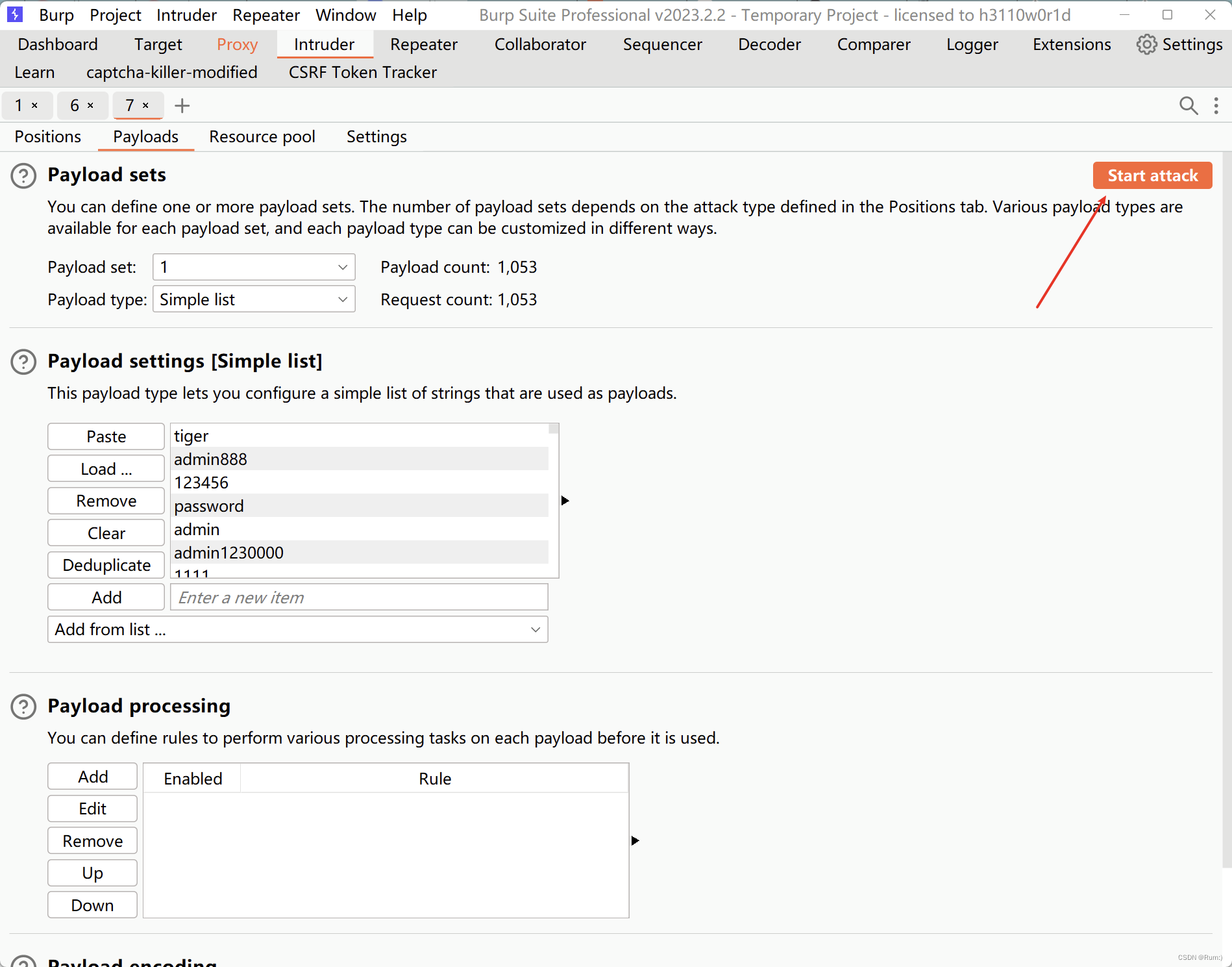The height and width of the screenshot is (967, 1232).
Task: Click the main panel vertical scrollbar
Action: click(x=1227, y=510)
